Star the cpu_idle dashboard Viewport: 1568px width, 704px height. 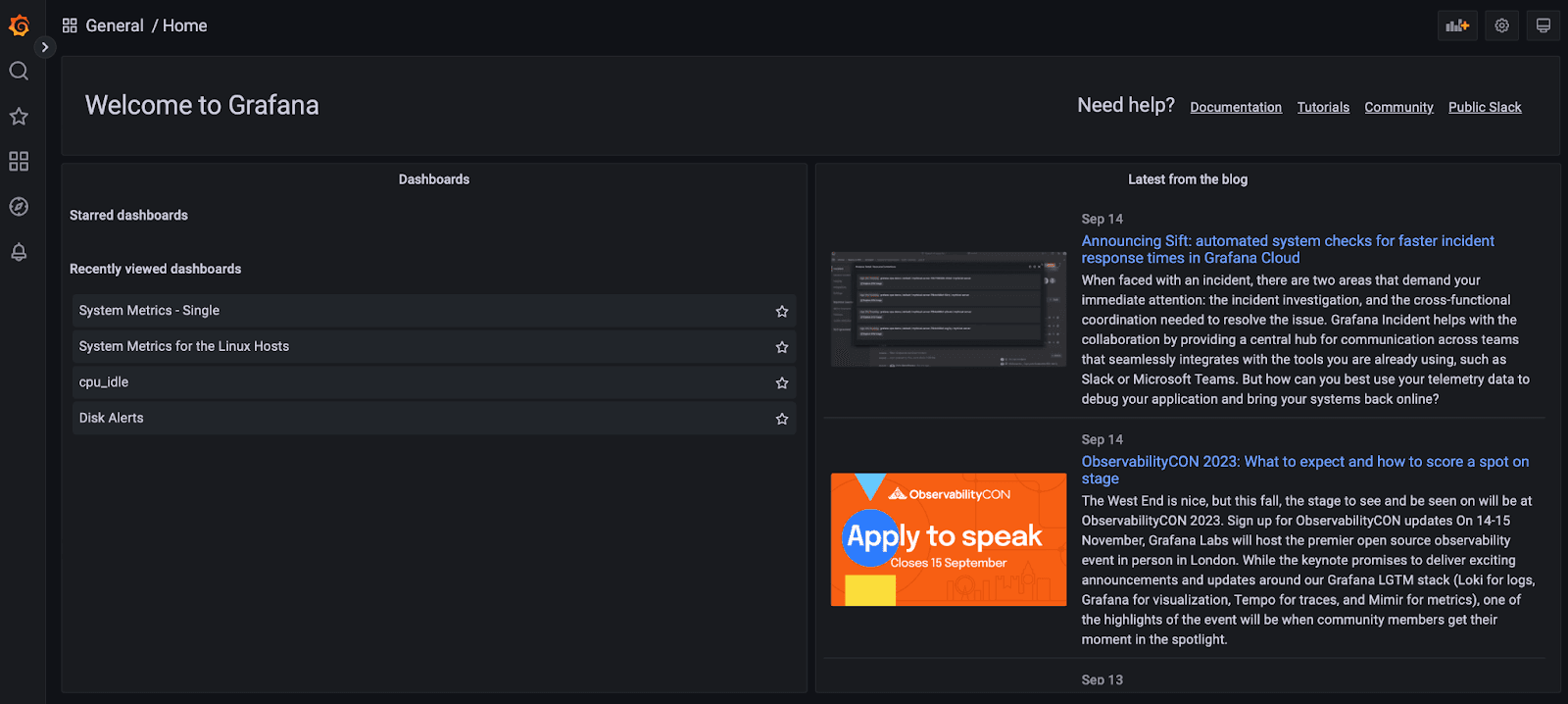tap(782, 382)
